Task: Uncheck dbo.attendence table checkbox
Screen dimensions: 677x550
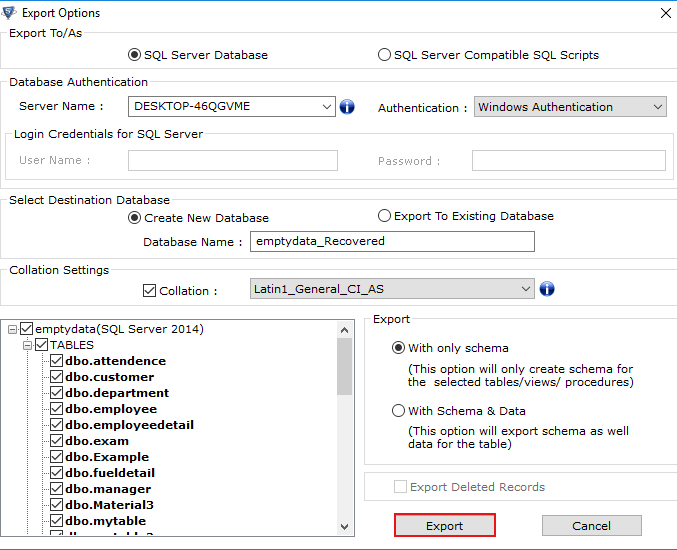Action: (57, 360)
